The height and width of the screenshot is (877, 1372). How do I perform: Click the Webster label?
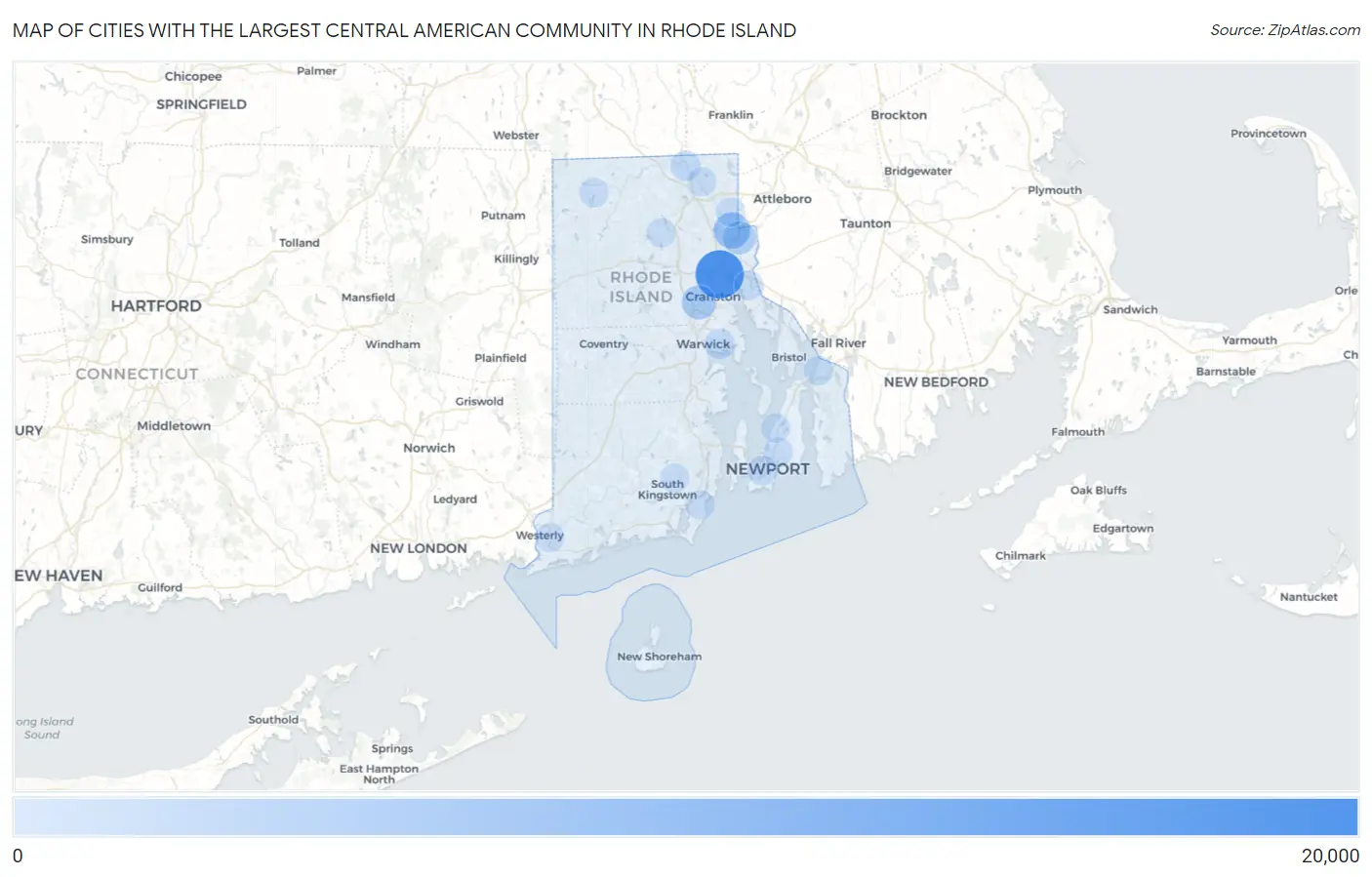pyautogui.click(x=516, y=136)
